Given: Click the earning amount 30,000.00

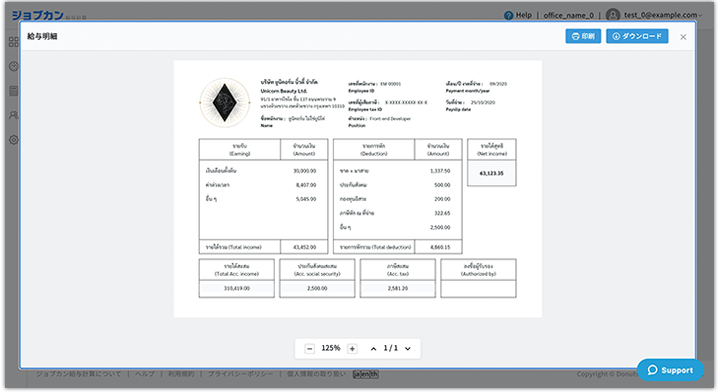Looking at the screenshot, I should point(304,171).
